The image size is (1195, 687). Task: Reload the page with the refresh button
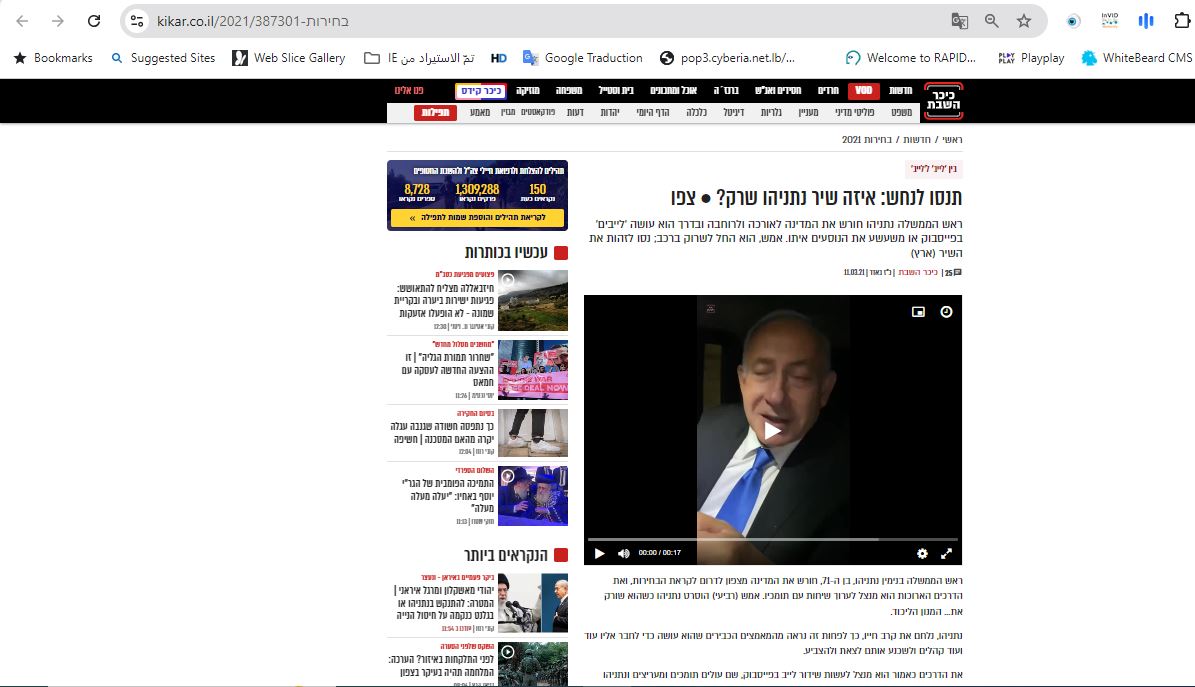coord(94,21)
